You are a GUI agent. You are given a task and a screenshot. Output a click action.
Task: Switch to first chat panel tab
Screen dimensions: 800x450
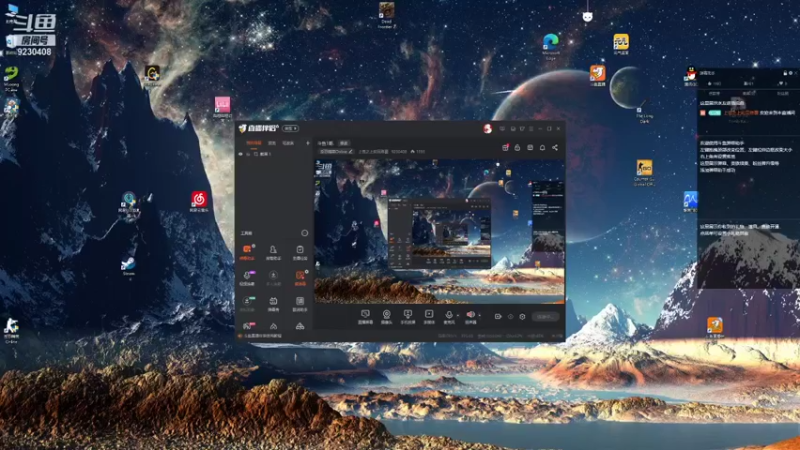pos(714,94)
